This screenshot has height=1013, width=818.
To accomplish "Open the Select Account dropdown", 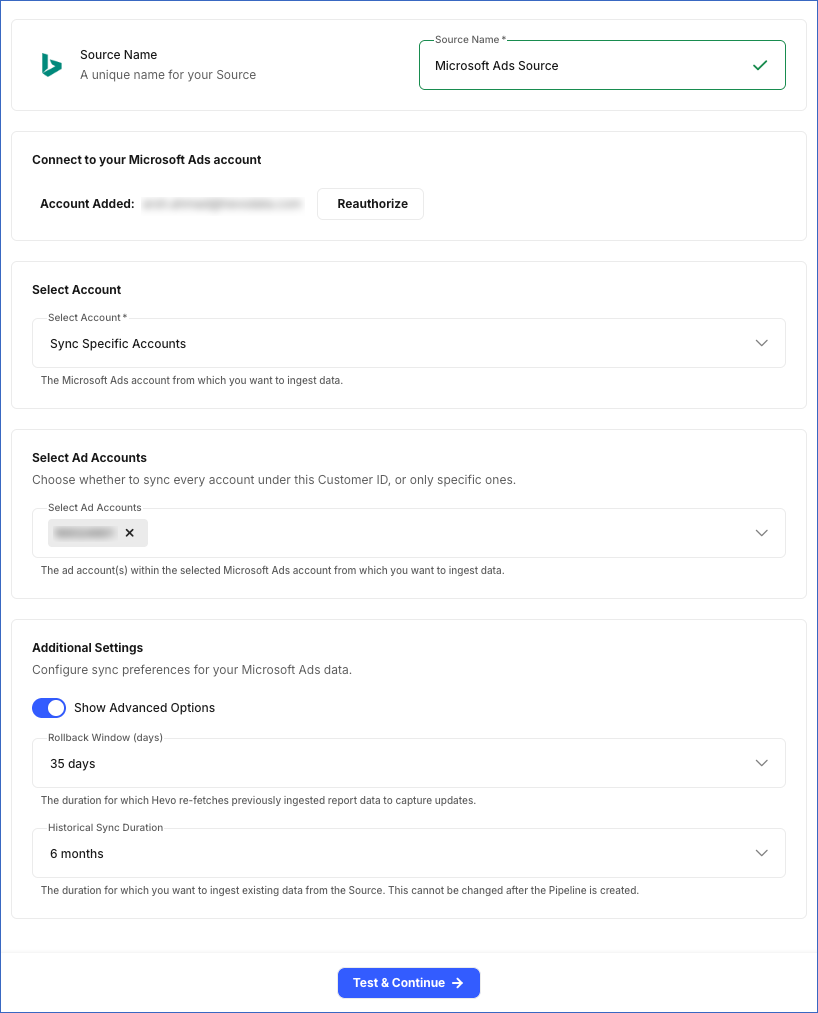I will (408, 343).
